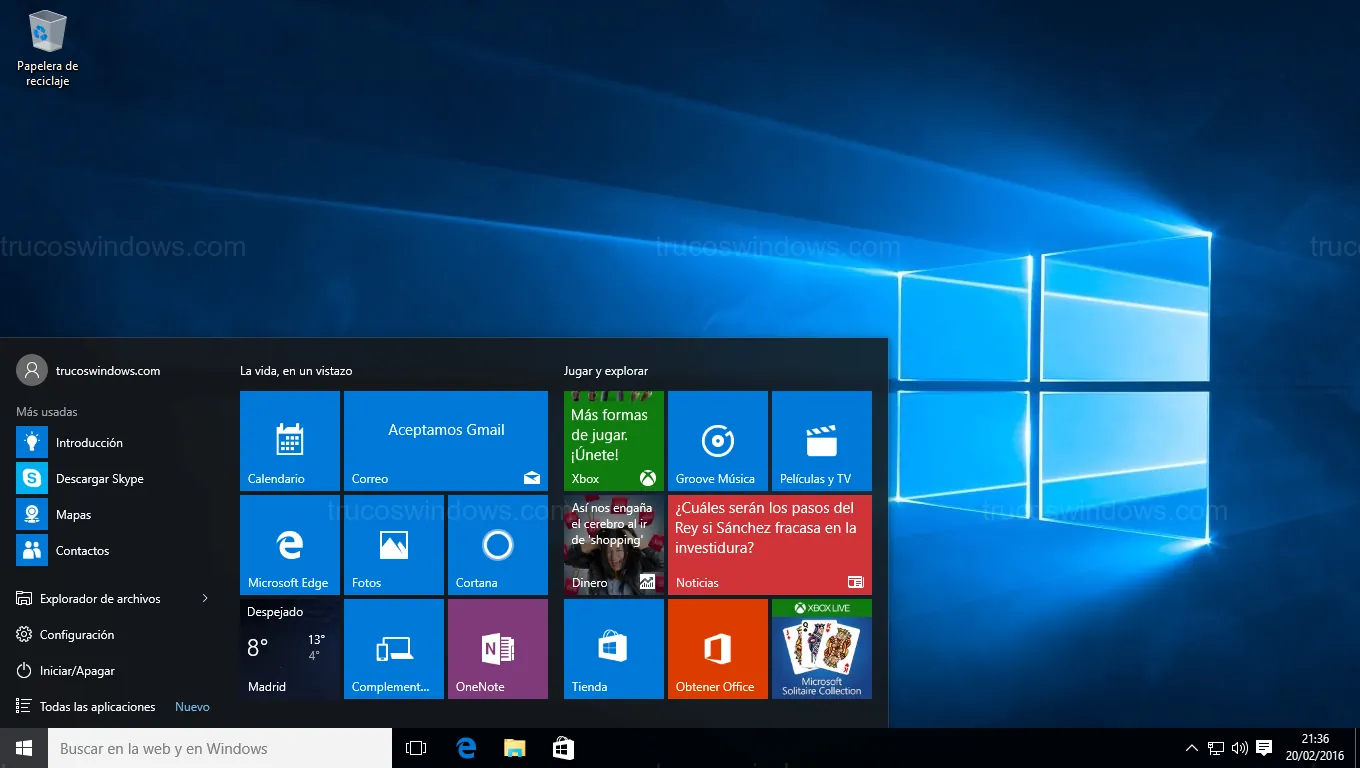The width and height of the screenshot is (1360, 768).
Task: Open the volume control in system tray
Action: 1240,748
